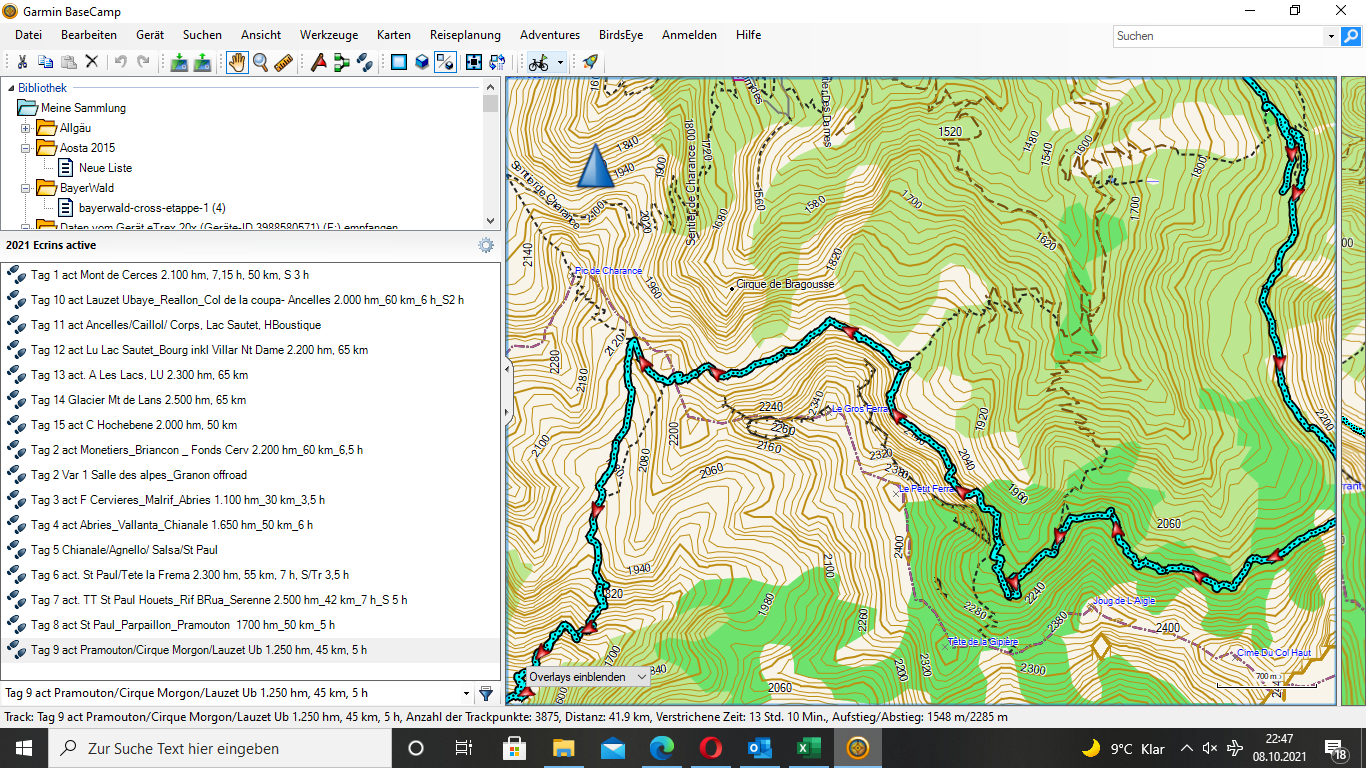Toggle the combined 2D/3D view button
The width and height of the screenshot is (1366, 768).
[x=446, y=63]
